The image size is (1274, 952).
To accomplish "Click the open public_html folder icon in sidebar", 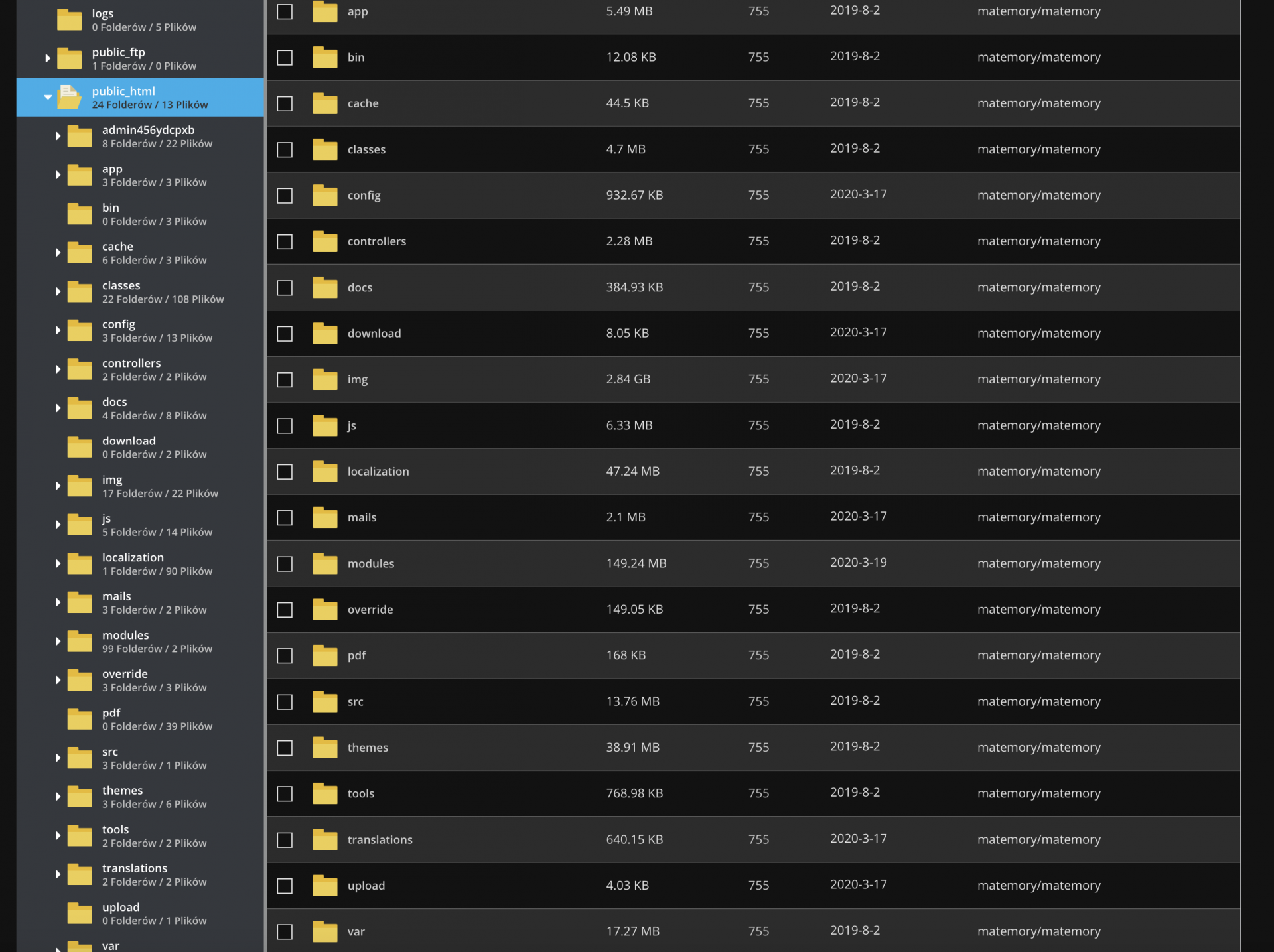I will [x=69, y=97].
